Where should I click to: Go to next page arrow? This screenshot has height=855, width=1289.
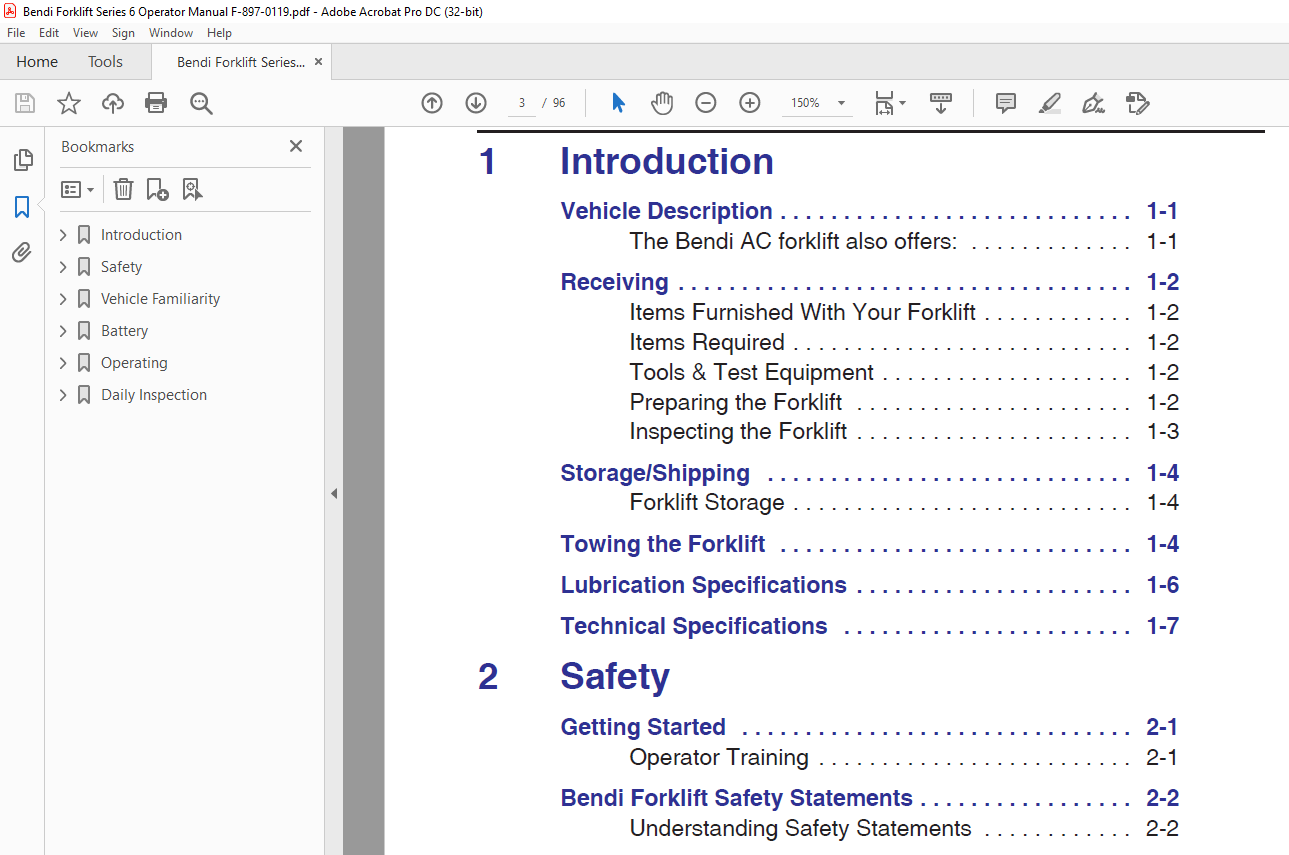[x=476, y=103]
